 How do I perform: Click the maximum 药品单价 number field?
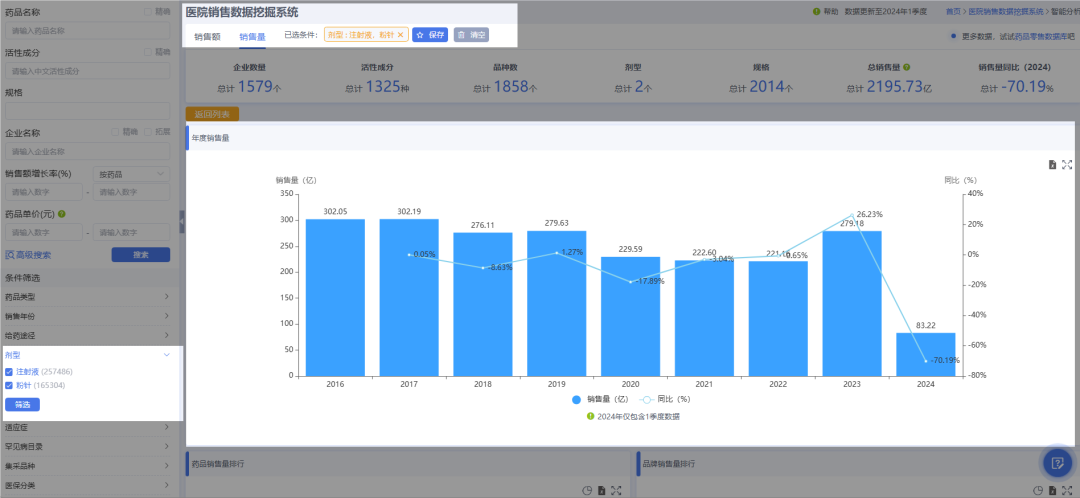coord(132,232)
